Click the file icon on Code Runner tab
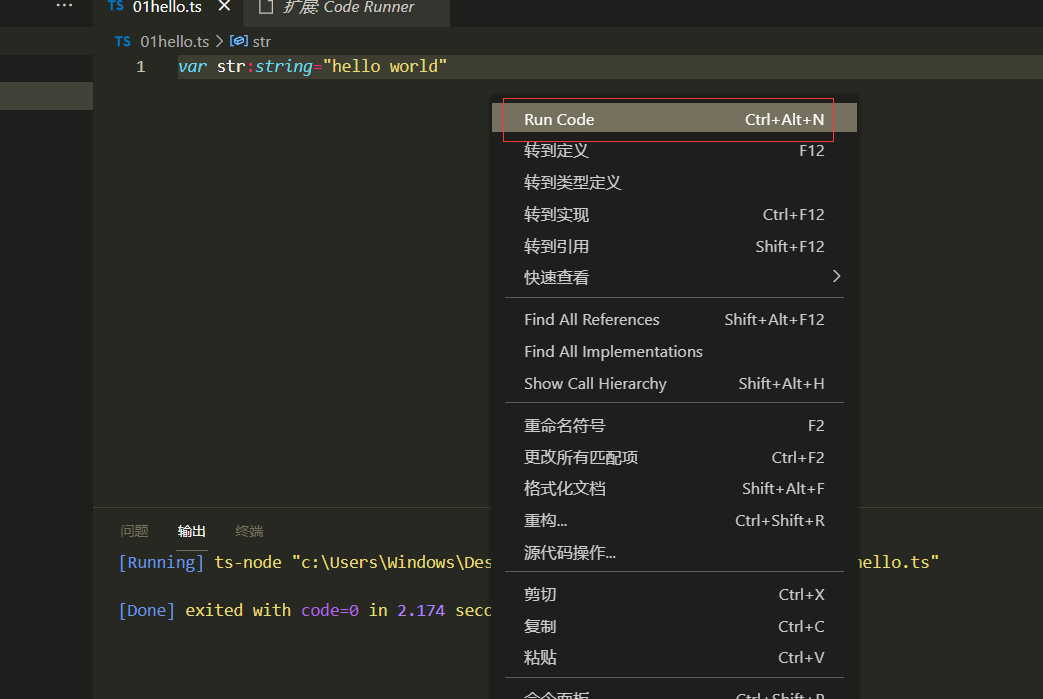Viewport: 1043px width, 699px height. coord(265,7)
